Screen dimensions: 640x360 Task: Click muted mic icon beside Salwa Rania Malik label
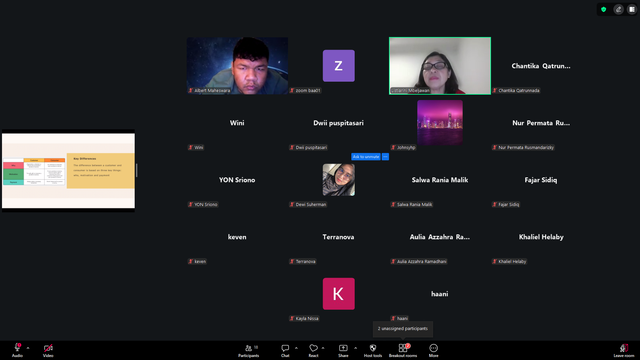393,204
